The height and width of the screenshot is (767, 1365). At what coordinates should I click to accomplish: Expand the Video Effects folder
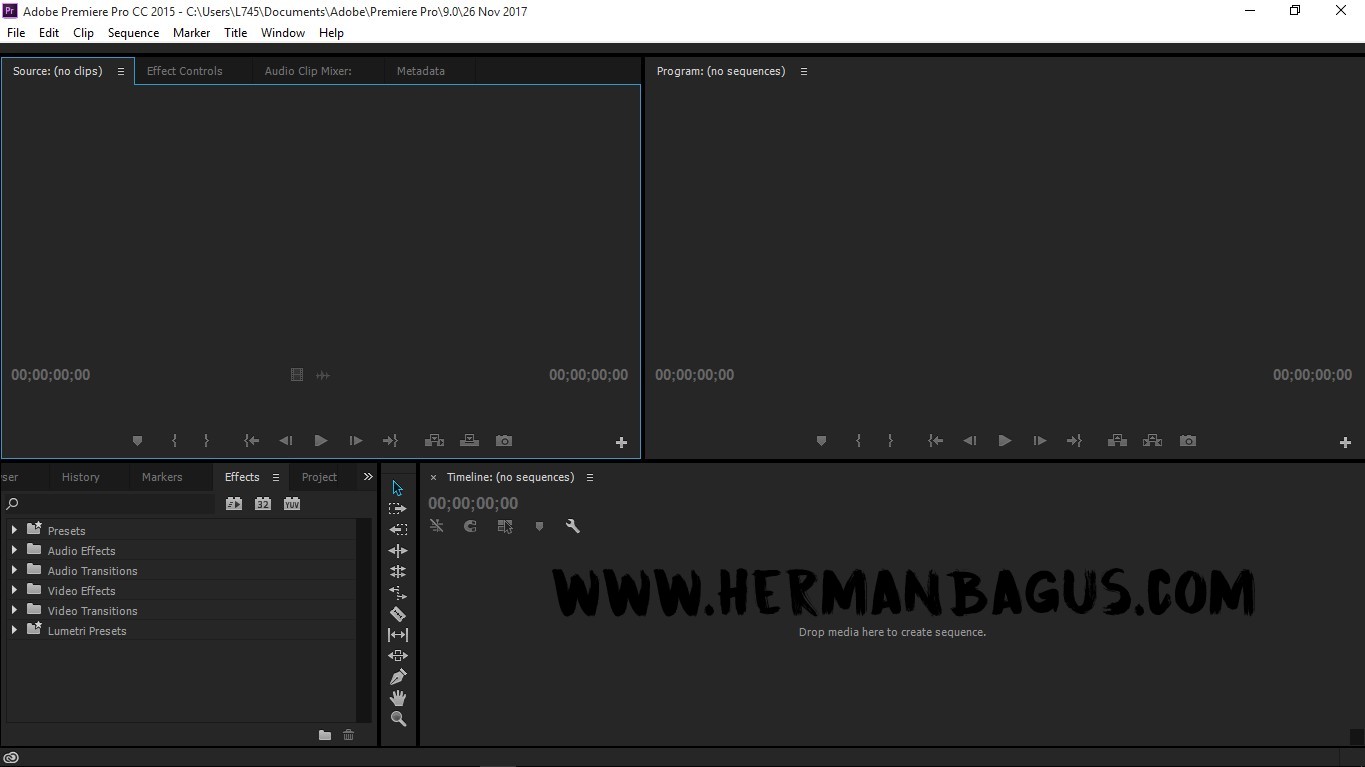pyautogui.click(x=14, y=589)
